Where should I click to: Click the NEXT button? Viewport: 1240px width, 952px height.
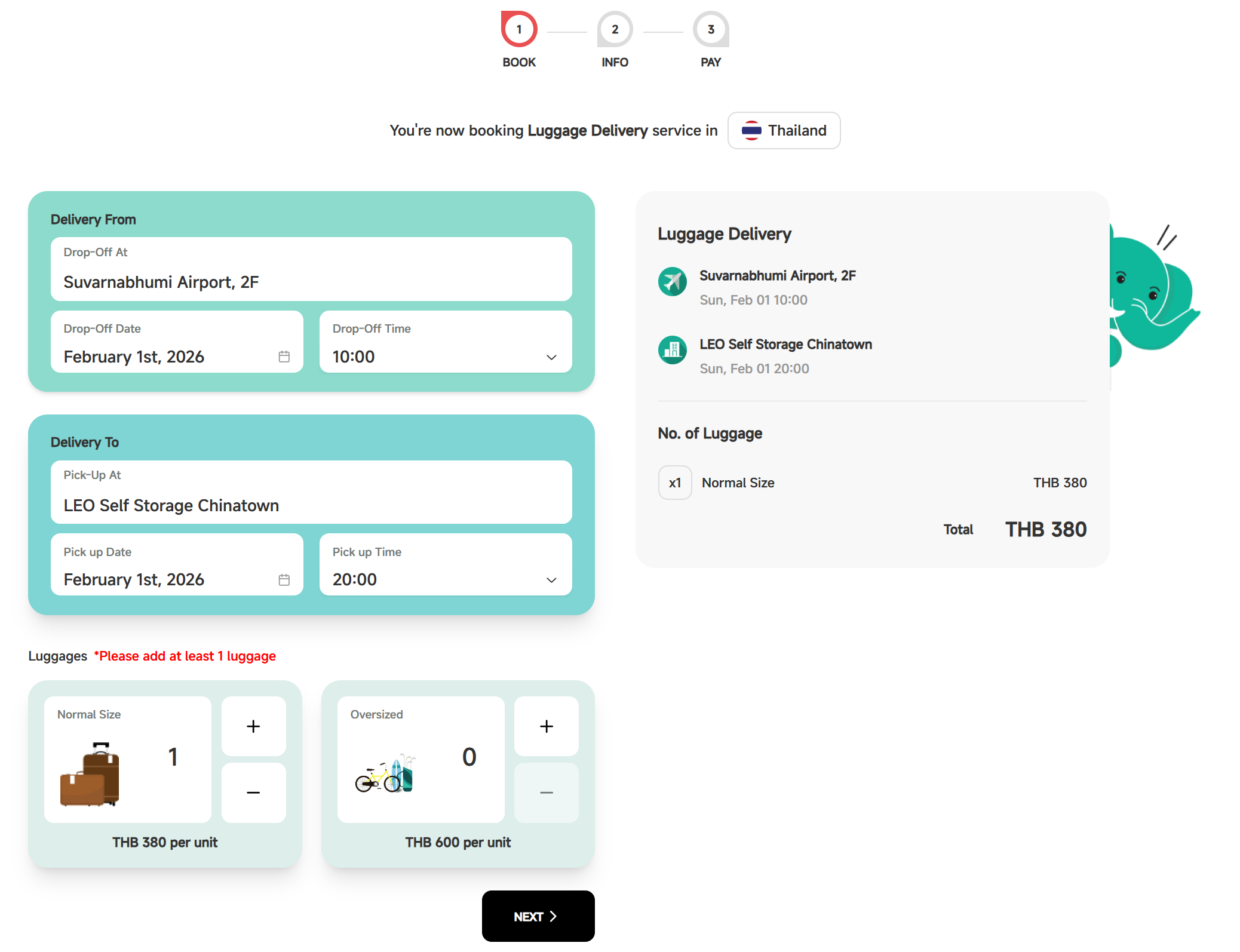538,916
